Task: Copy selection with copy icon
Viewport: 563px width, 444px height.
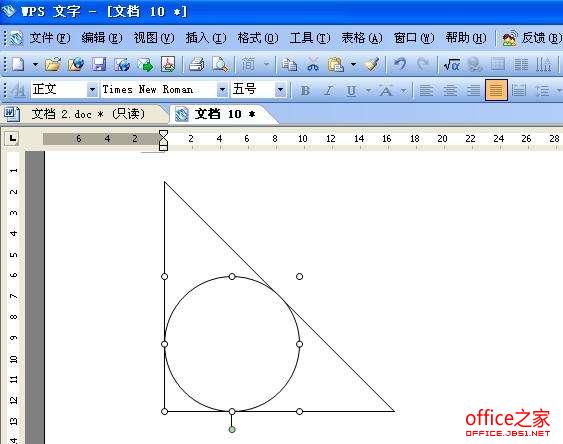Action: coord(289,65)
